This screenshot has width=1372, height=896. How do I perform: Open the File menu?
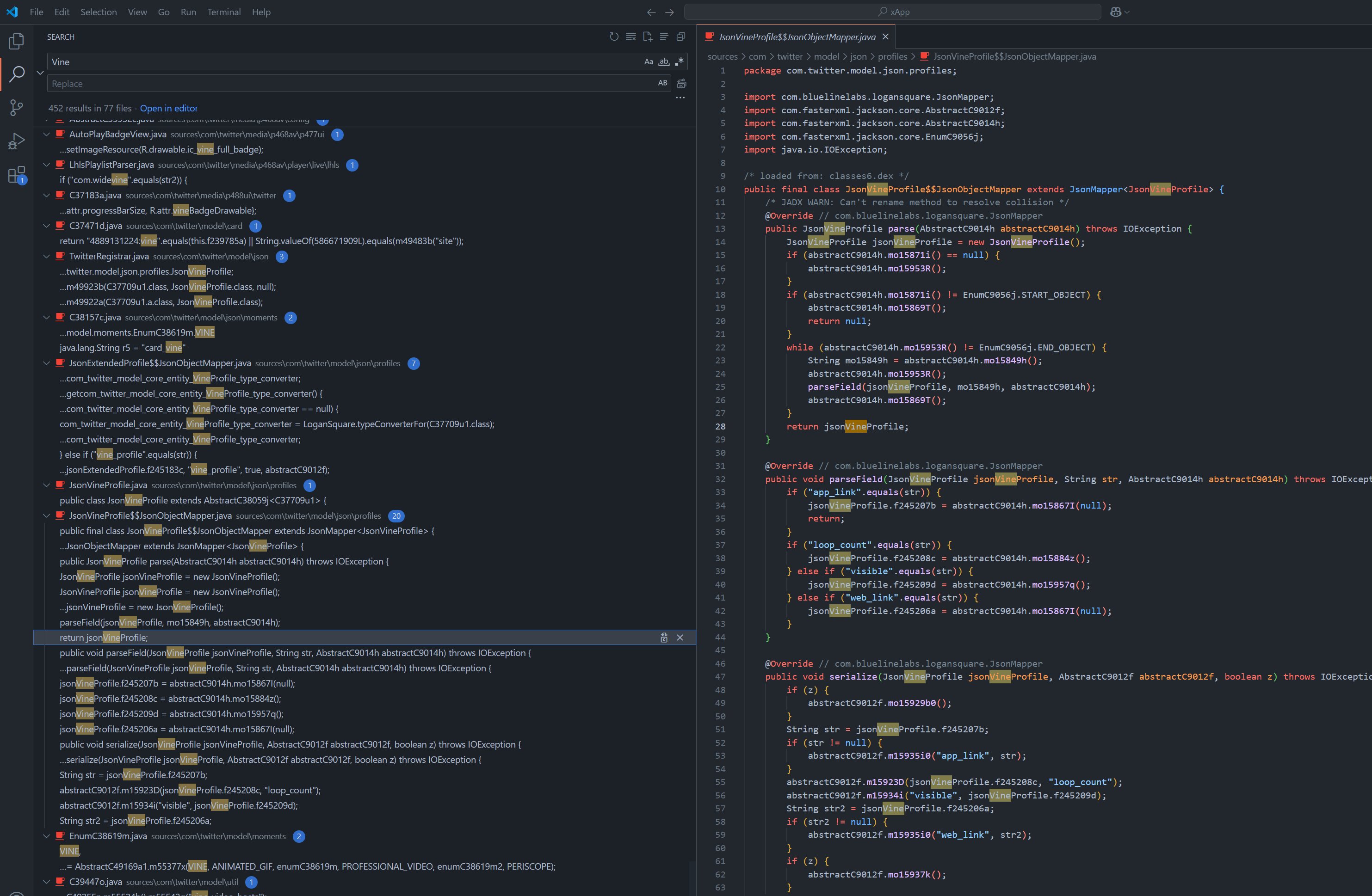37,12
